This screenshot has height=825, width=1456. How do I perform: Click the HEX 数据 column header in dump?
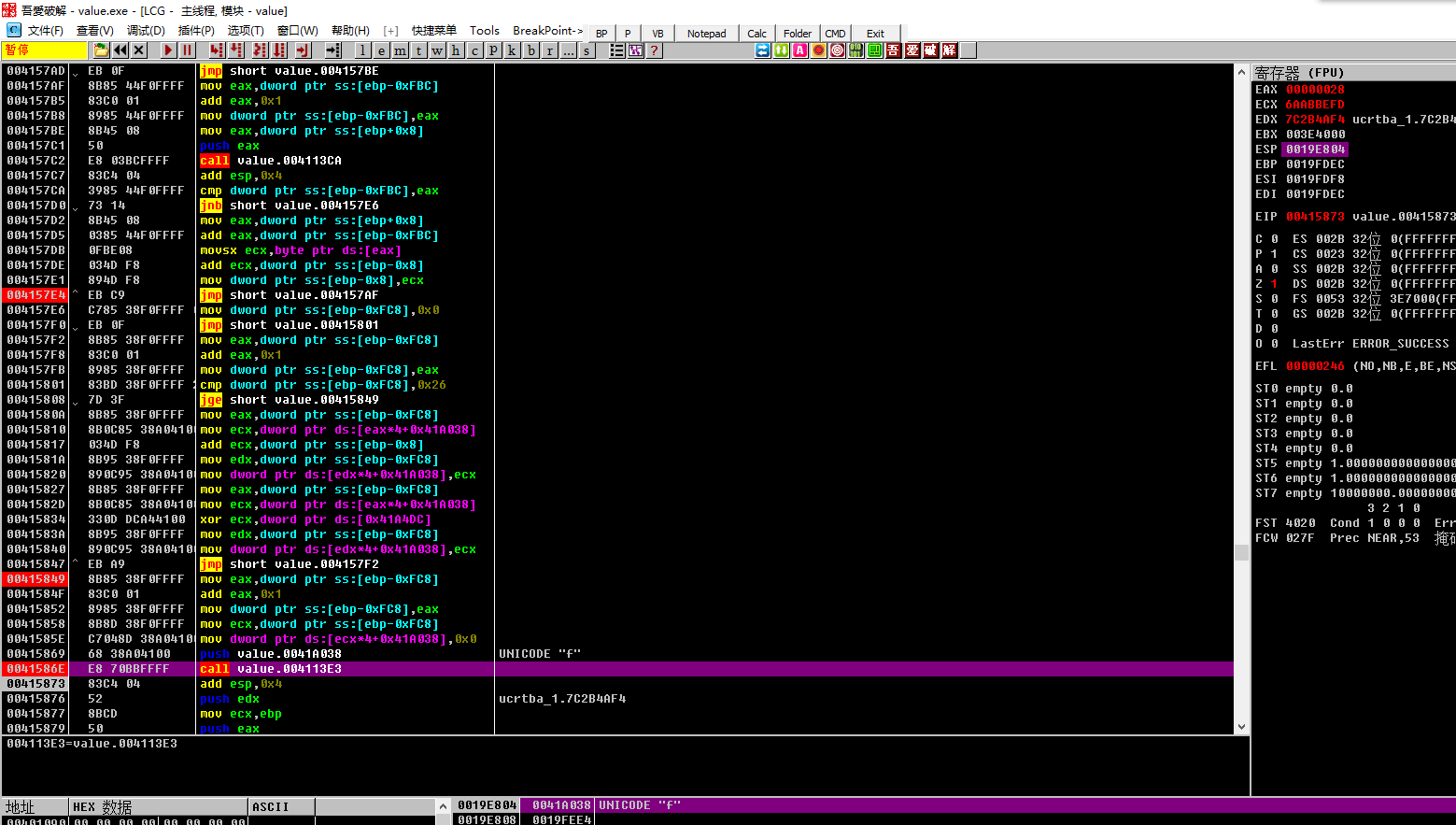[158, 806]
